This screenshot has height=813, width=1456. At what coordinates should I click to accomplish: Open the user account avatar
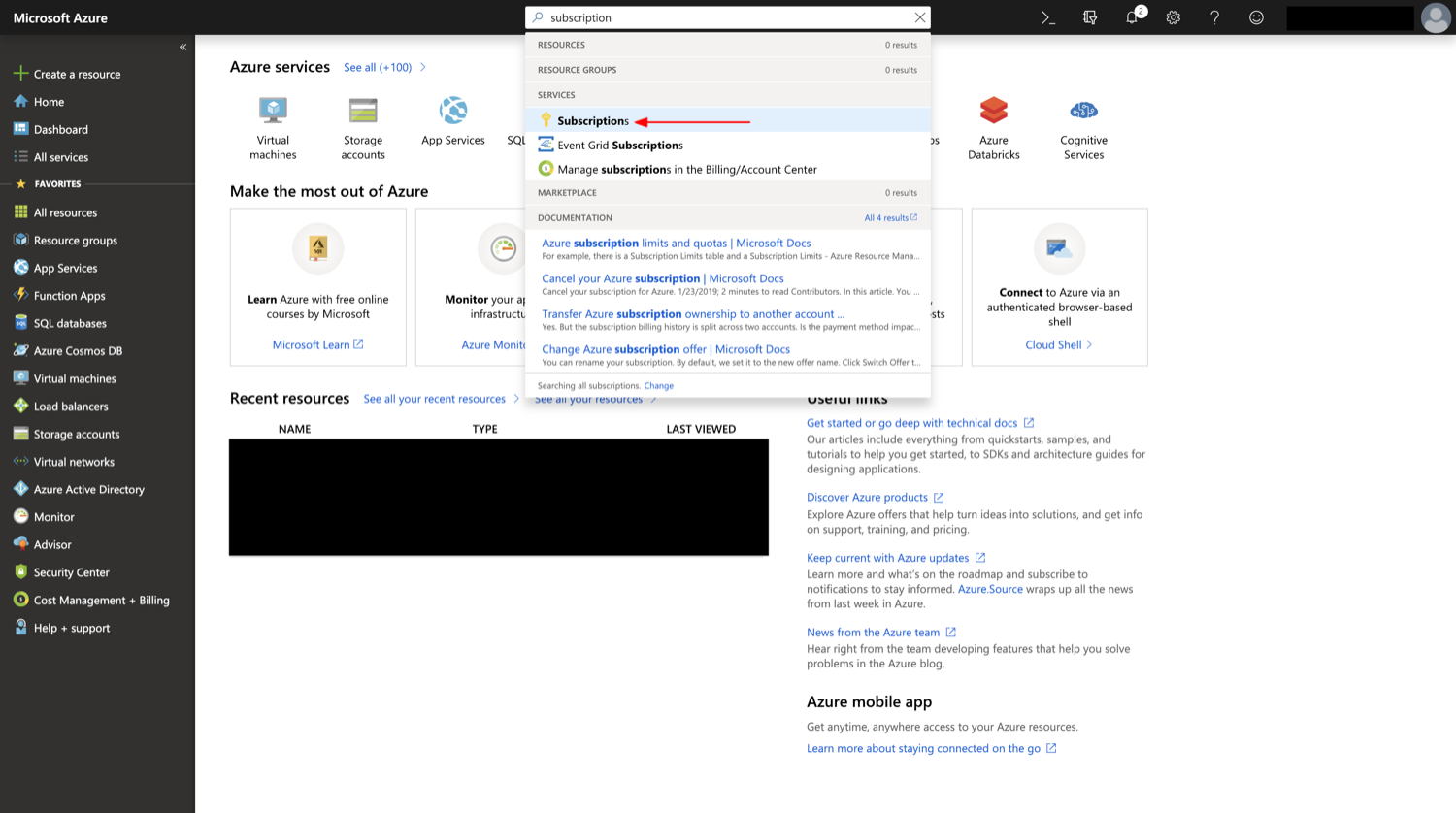(1435, 17)
